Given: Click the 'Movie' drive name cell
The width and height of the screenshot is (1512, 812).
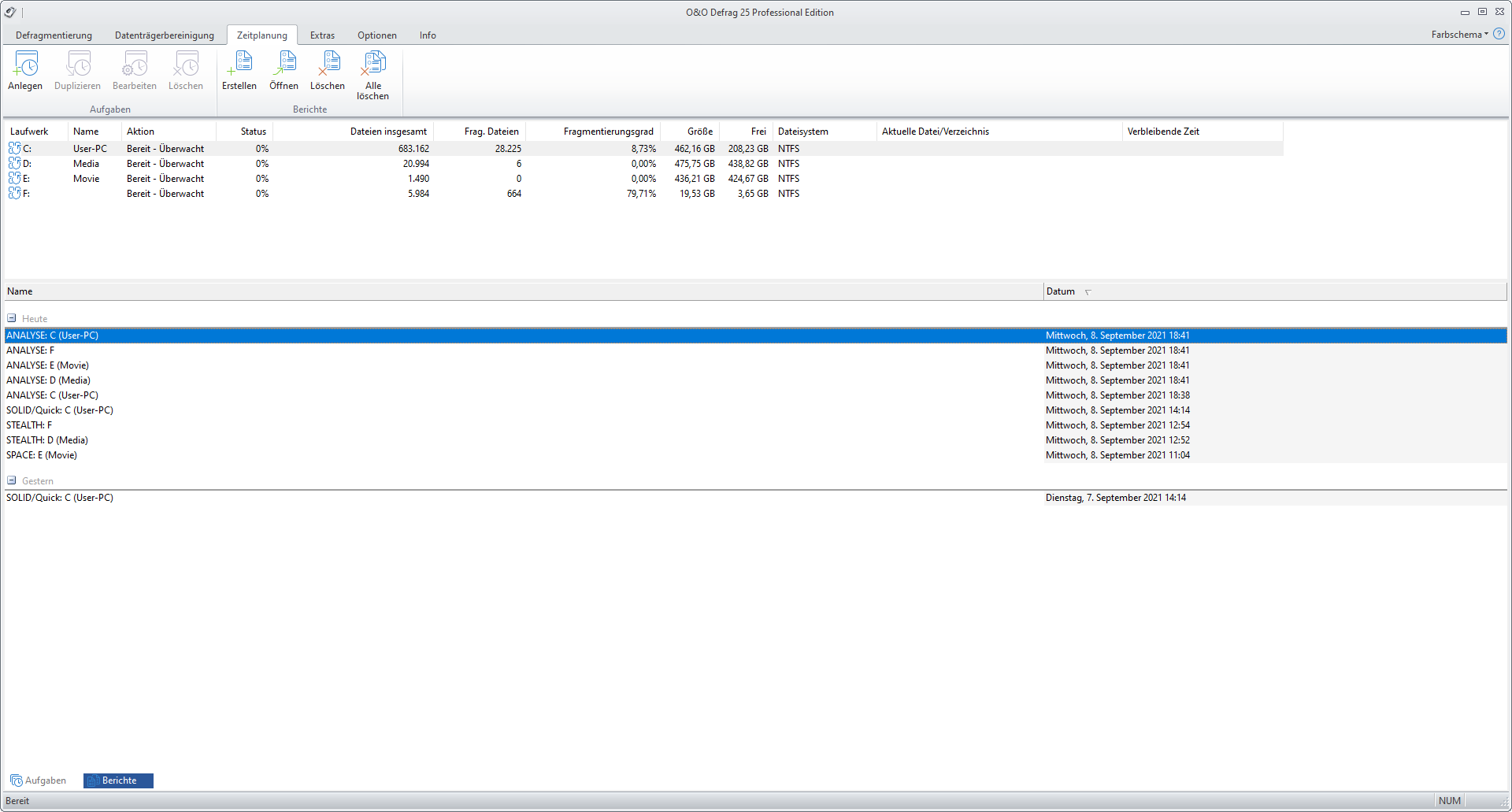Looking at the screenshot, I should point(86,179).
